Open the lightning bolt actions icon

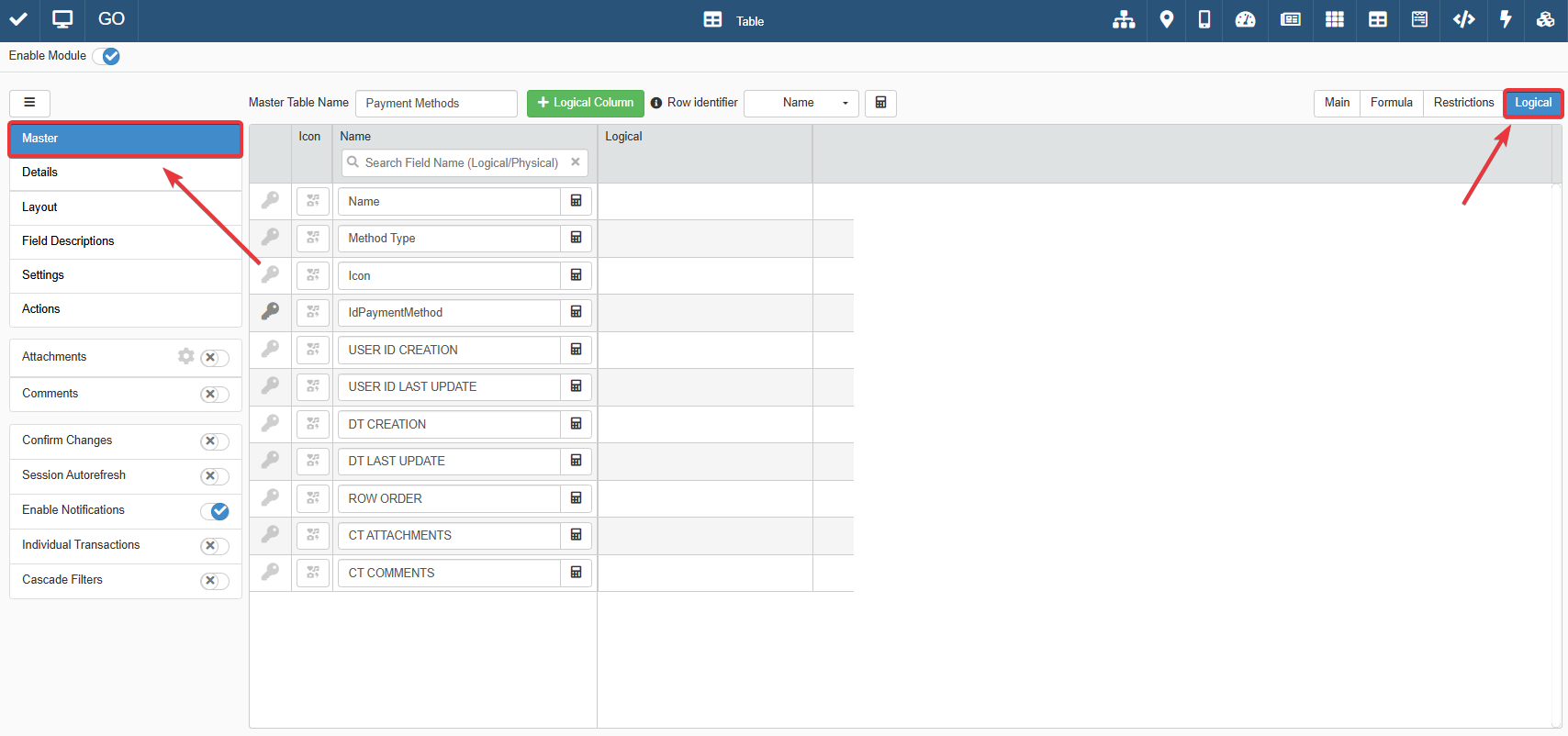tap(1506, 19)
